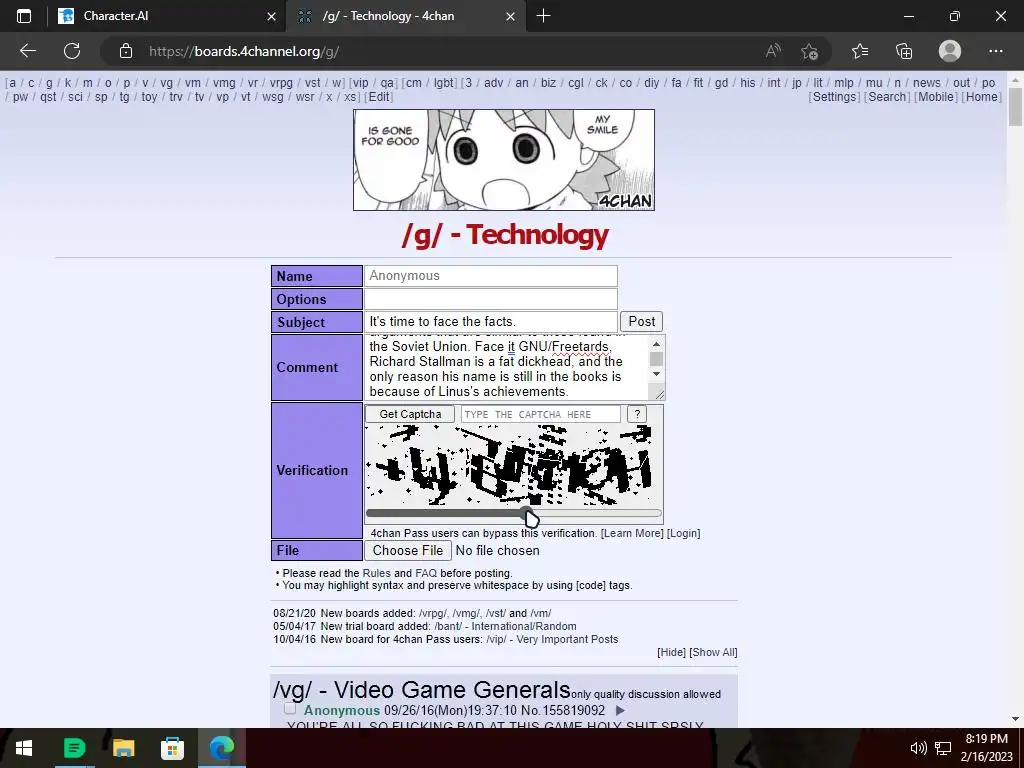The height and width of the screenshot is (768, 1024).
Task: Open File Explorer from taskbar
Action: pyautogui.click(x=123, y=748)
